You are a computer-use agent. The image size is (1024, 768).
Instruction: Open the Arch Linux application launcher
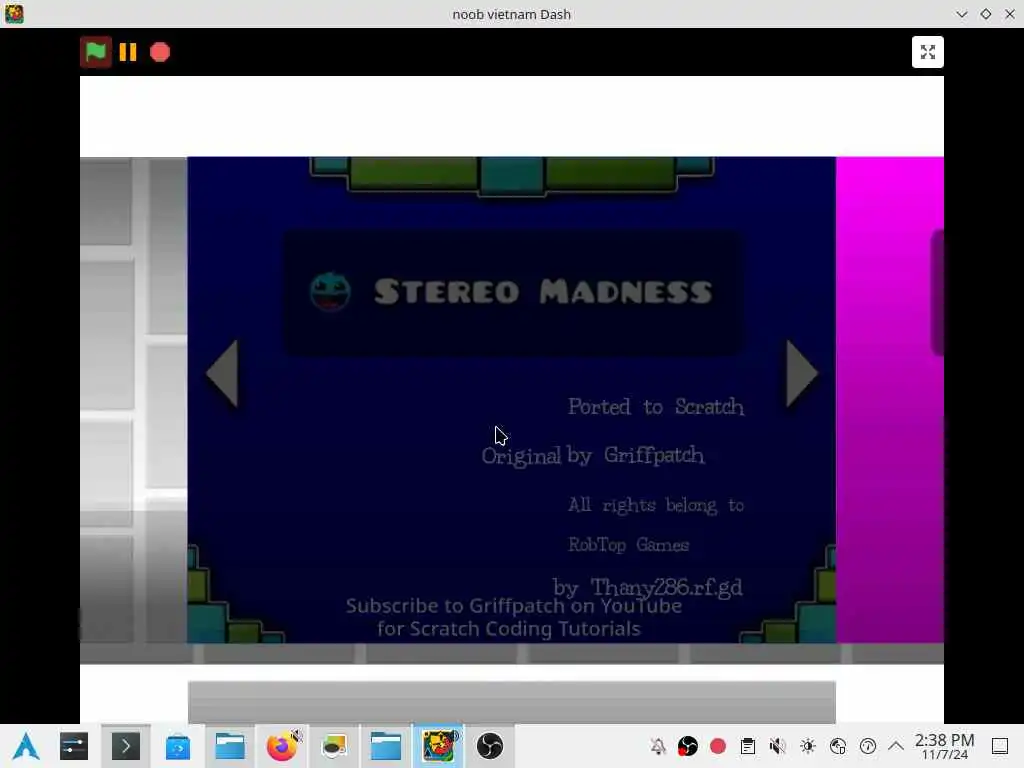point(26,746)
